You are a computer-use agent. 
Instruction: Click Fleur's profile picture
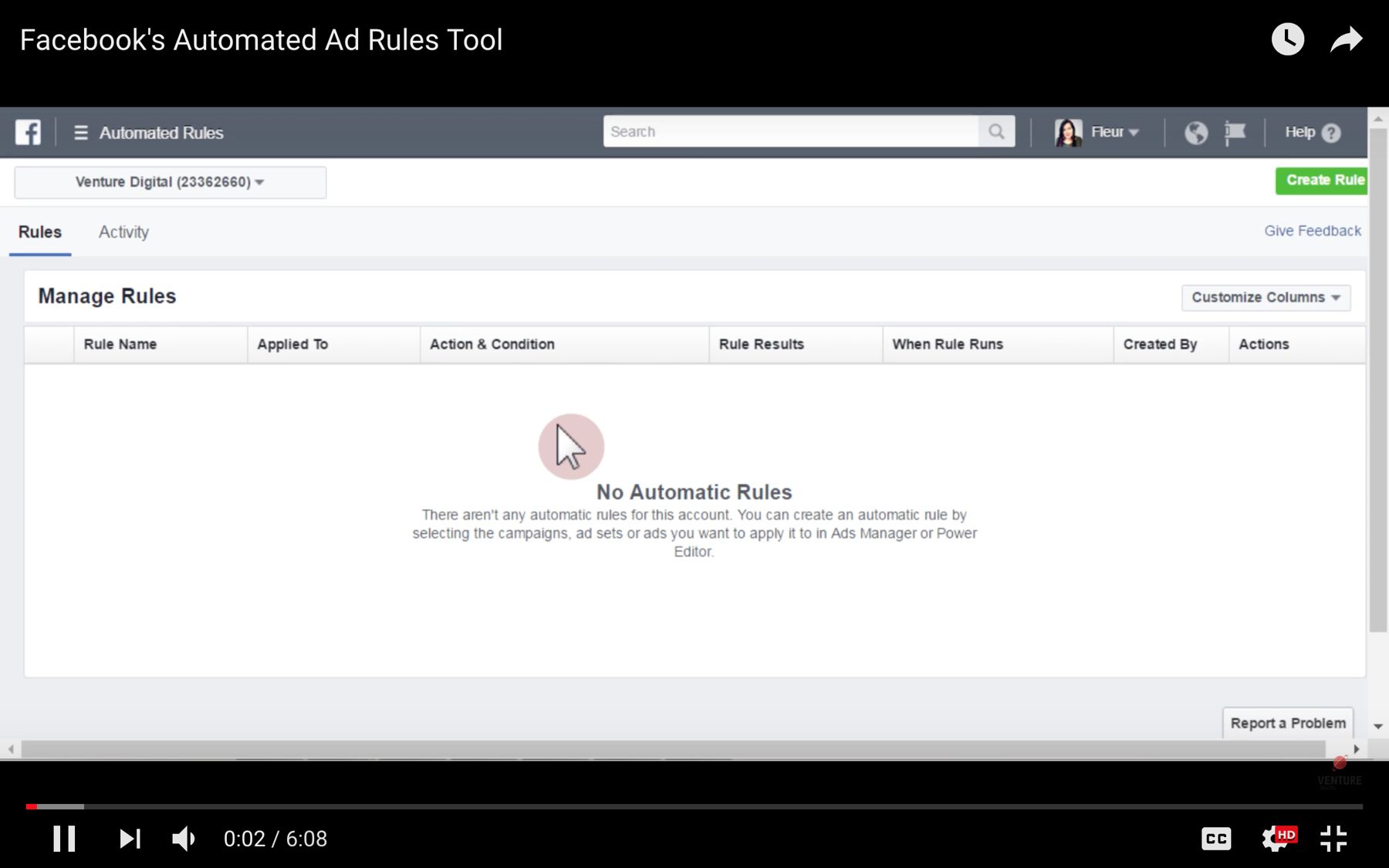[x=1069, y=133]
